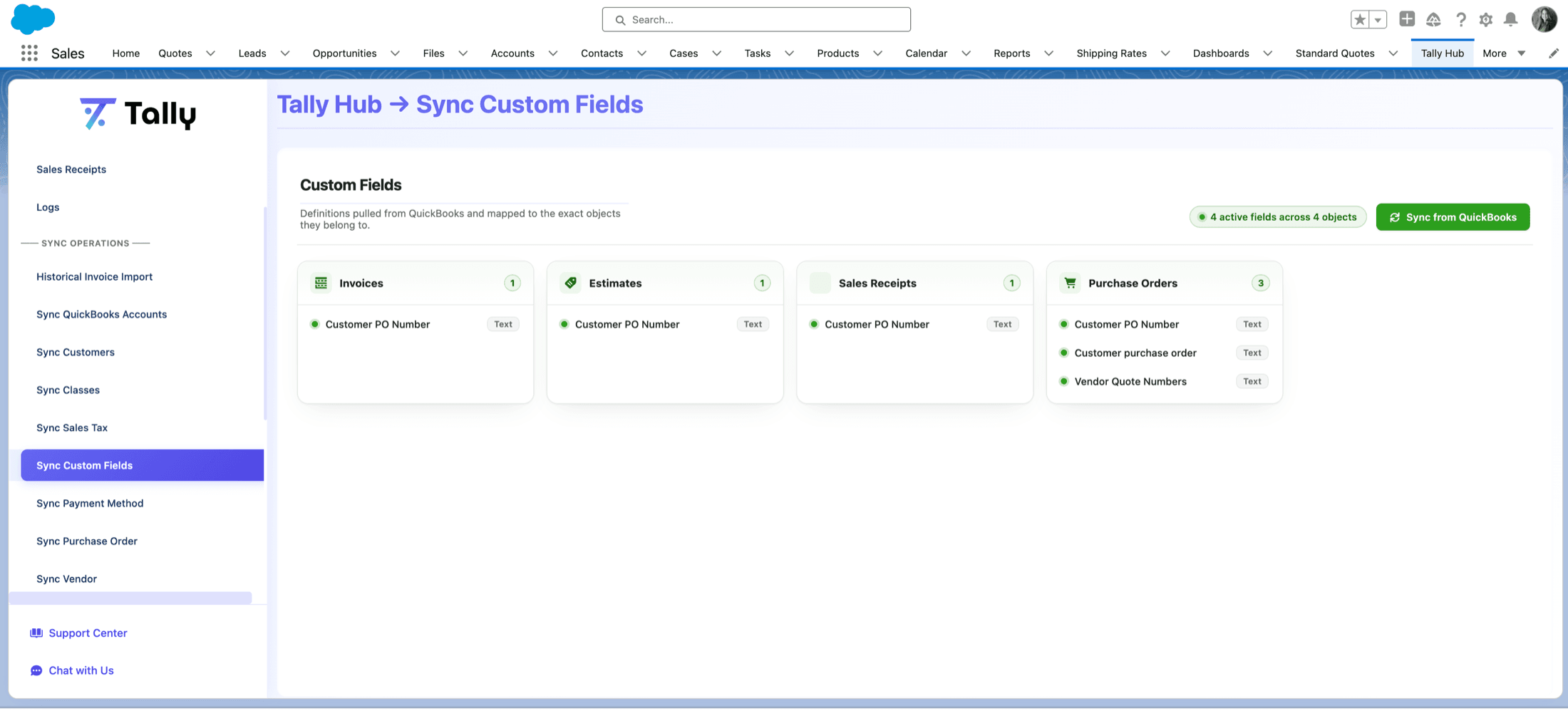Go to the Home tab
The width and height of the screenshot is (1568, 713).
point(126,53)
